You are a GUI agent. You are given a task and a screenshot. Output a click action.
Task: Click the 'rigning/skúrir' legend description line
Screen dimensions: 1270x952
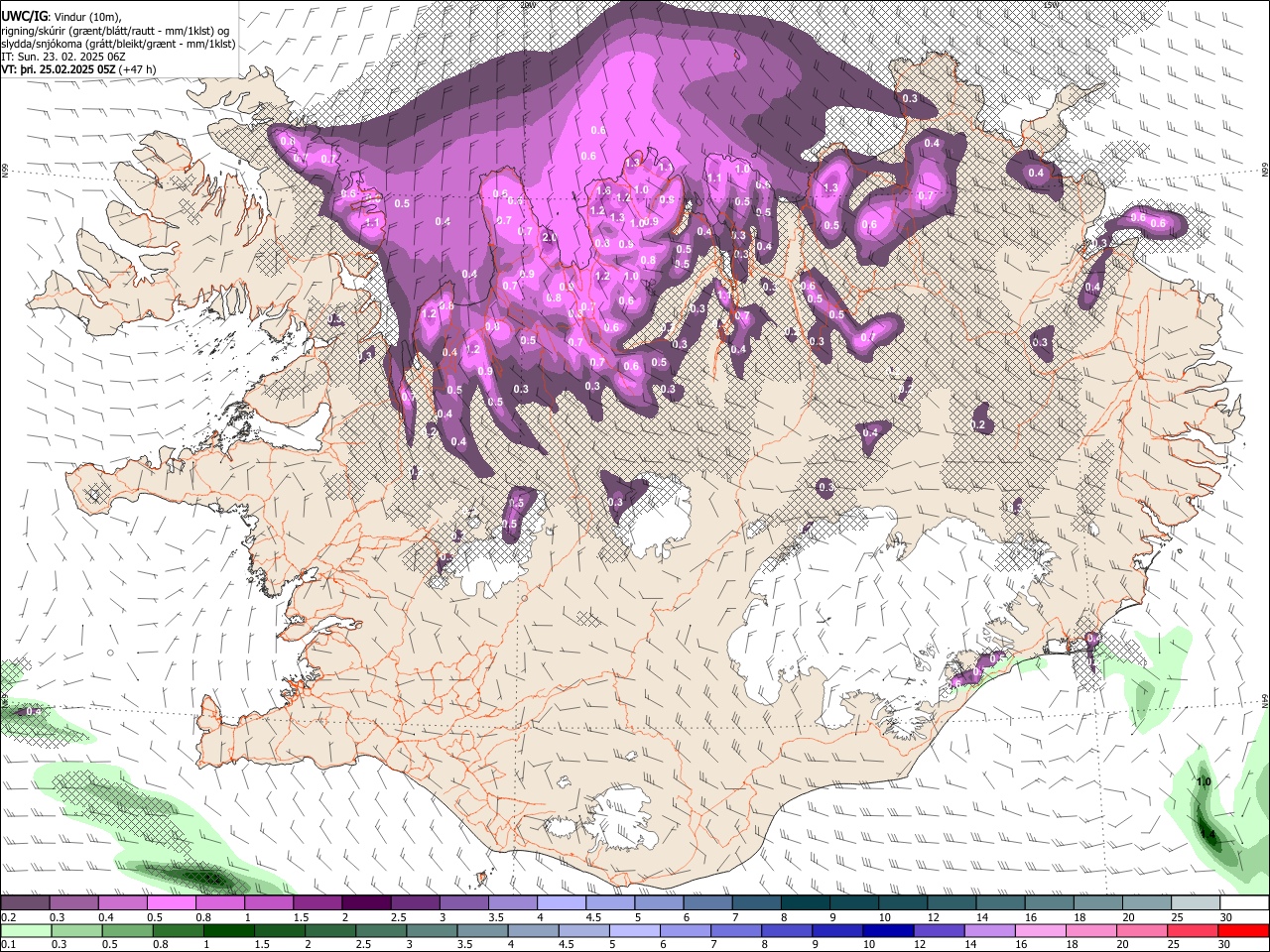115,31
